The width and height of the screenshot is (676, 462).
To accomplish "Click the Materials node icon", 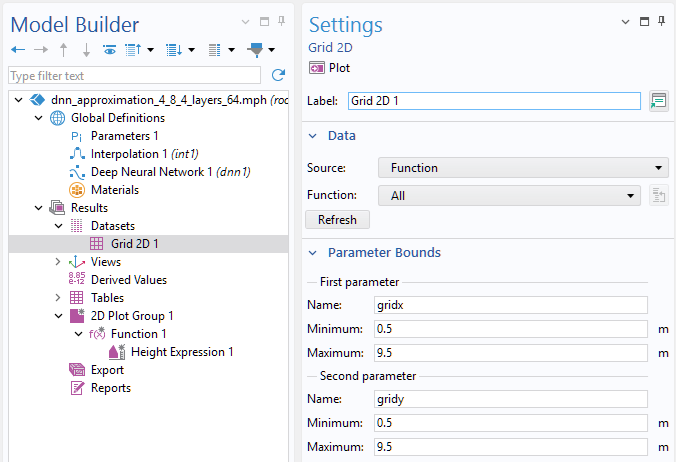I will [77, 190].
